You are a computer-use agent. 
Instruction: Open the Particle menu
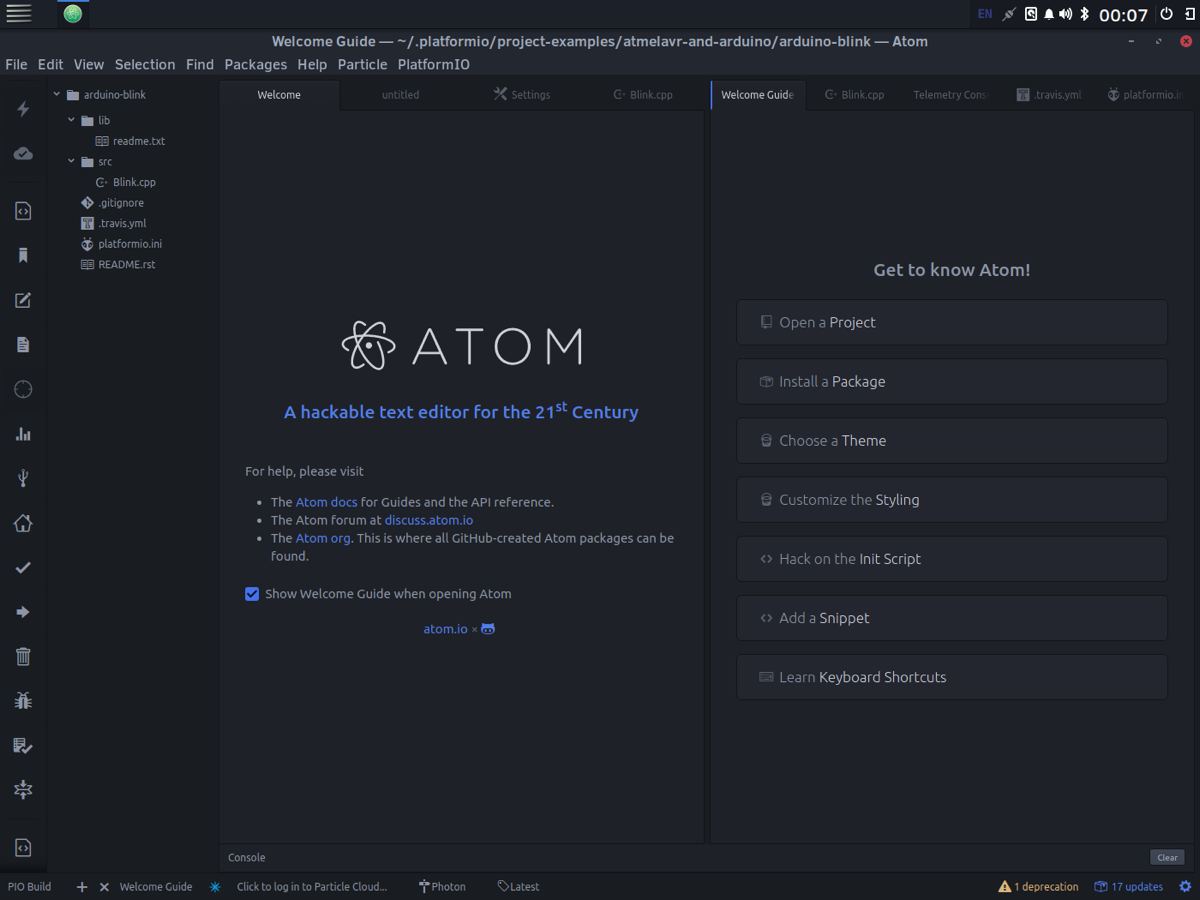click(362, 64)
